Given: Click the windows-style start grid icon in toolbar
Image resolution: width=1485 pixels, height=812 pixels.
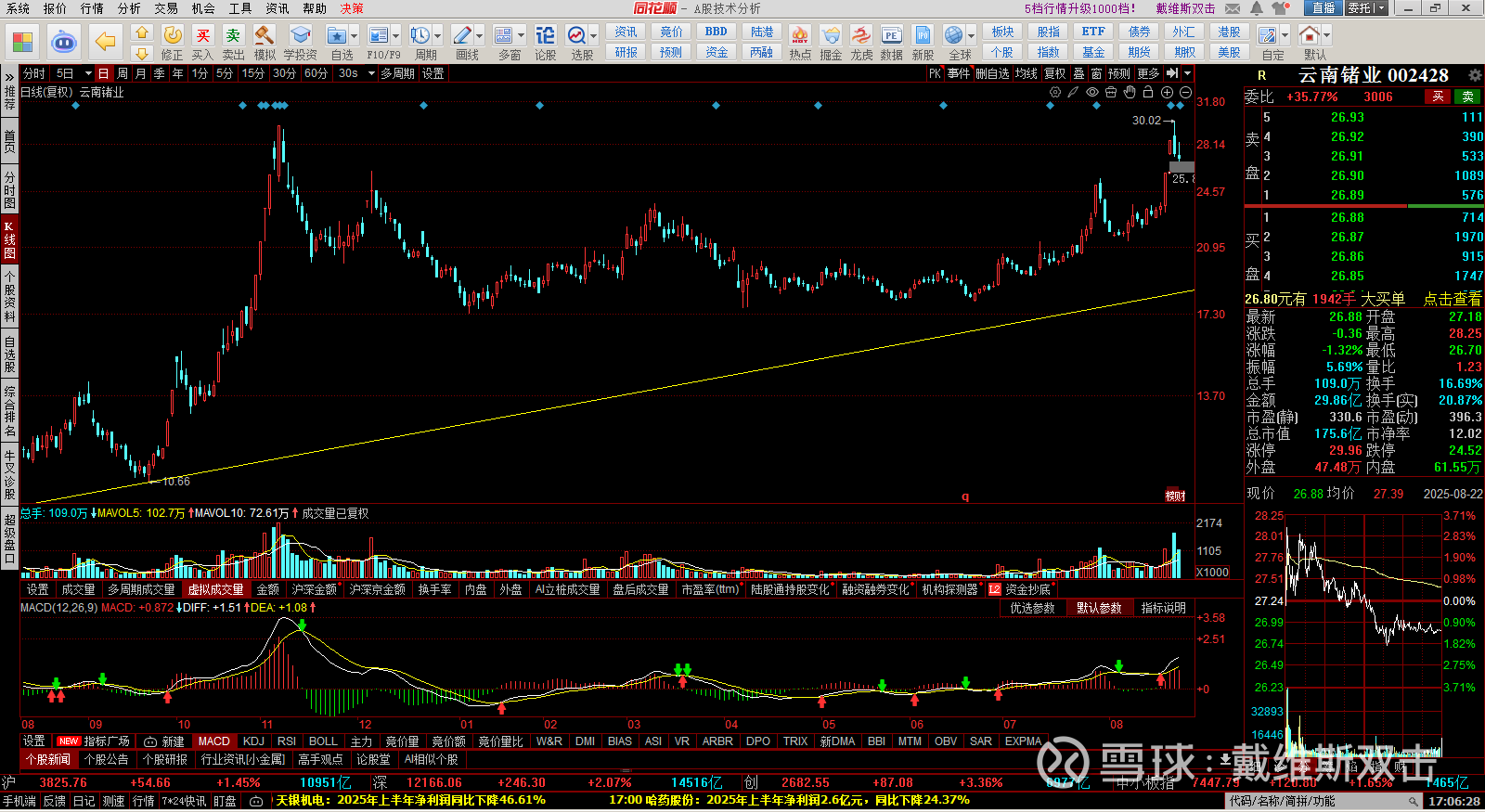Looking at the screenshot, I should [x=22, y=42].
